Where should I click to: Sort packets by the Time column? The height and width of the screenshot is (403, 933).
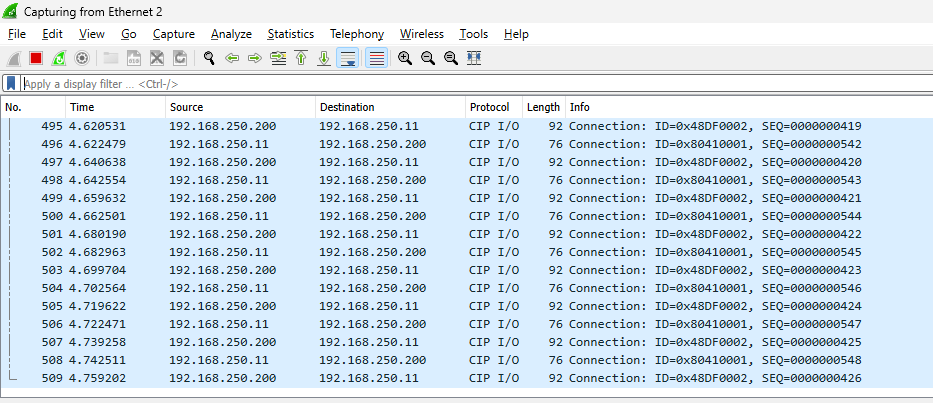82,107
